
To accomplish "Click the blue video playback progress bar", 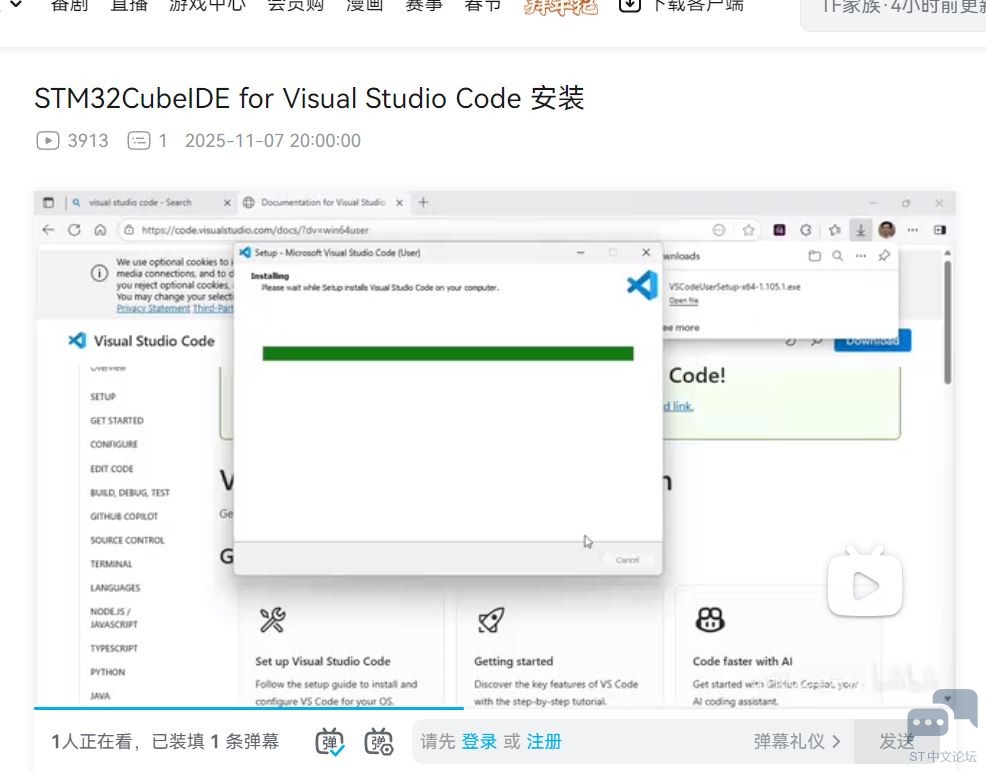I will (248, 709).
